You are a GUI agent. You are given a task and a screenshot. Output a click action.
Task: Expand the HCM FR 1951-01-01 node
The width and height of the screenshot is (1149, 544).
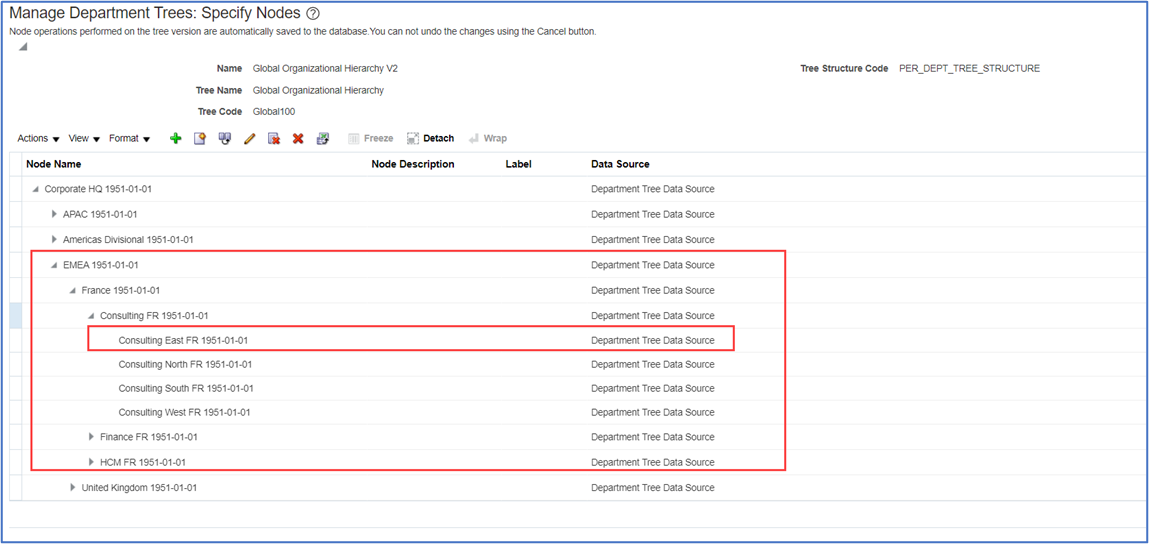[91, 463]
